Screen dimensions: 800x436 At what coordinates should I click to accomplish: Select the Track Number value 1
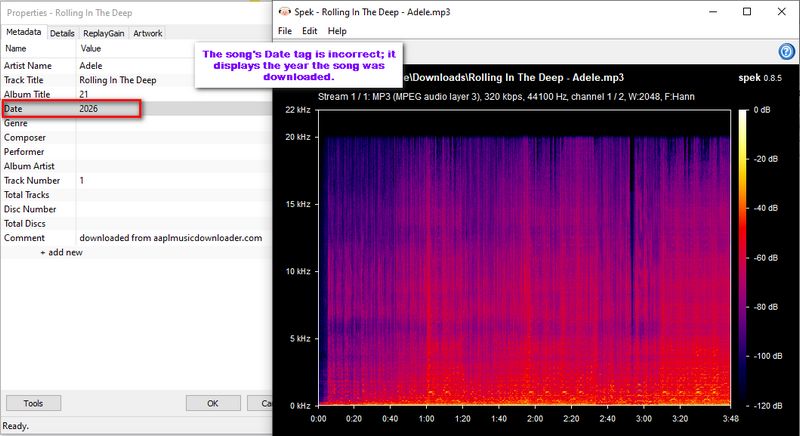(x=82, y=181)
